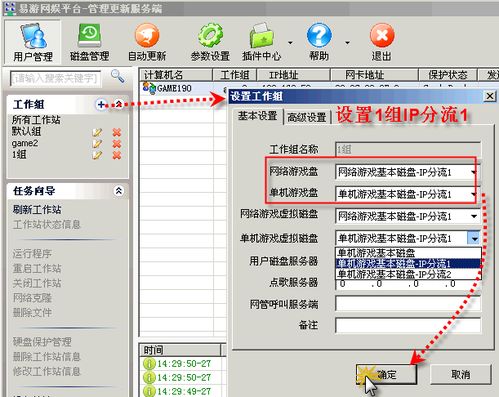Image resolution: width=499 pixels, height=397 pixels.
Task: Click the search magnifier icon
Action: pyautogui.click(x=117, y=76)
